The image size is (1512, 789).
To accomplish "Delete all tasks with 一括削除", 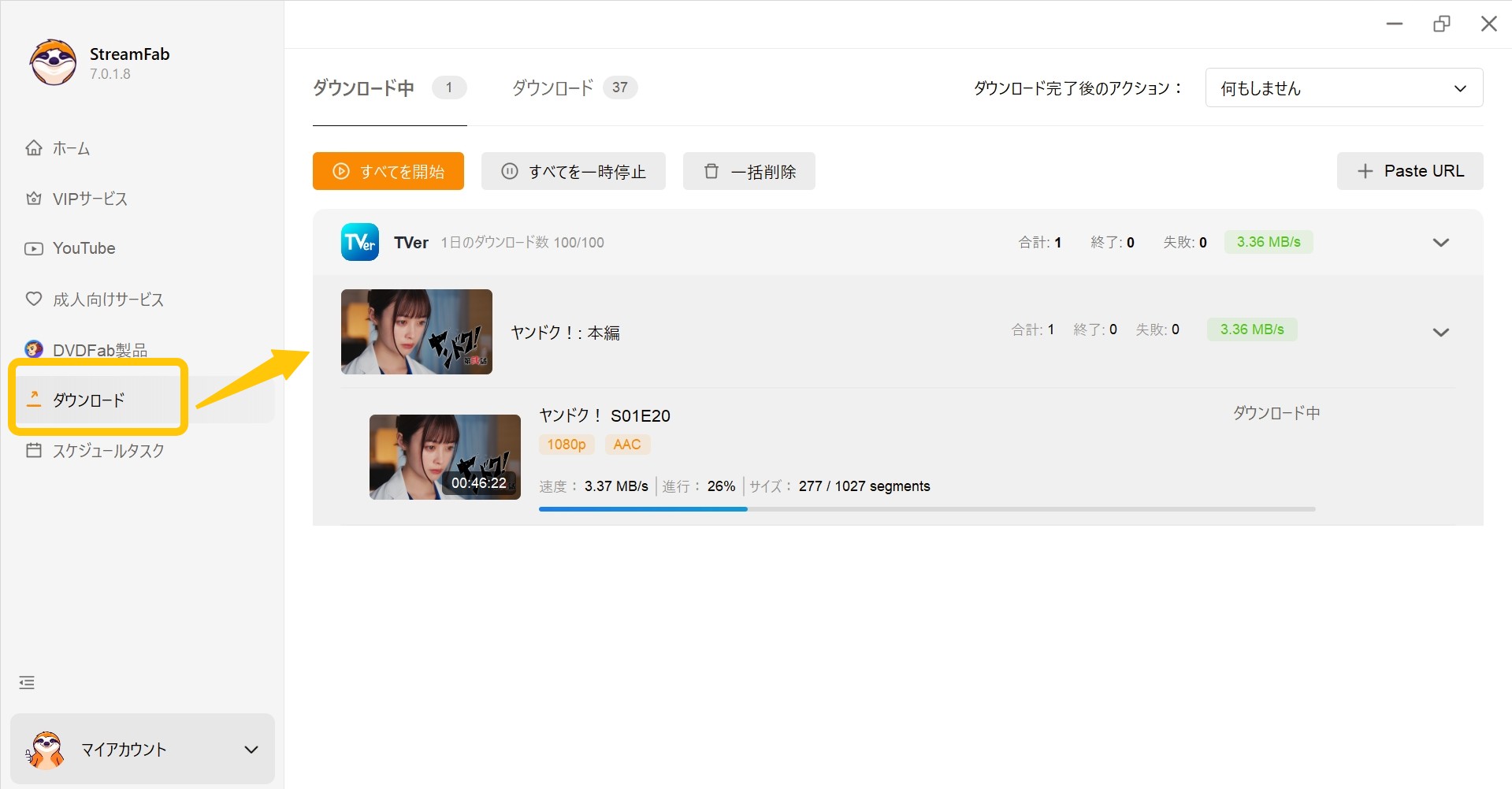I will coord(749,171).
